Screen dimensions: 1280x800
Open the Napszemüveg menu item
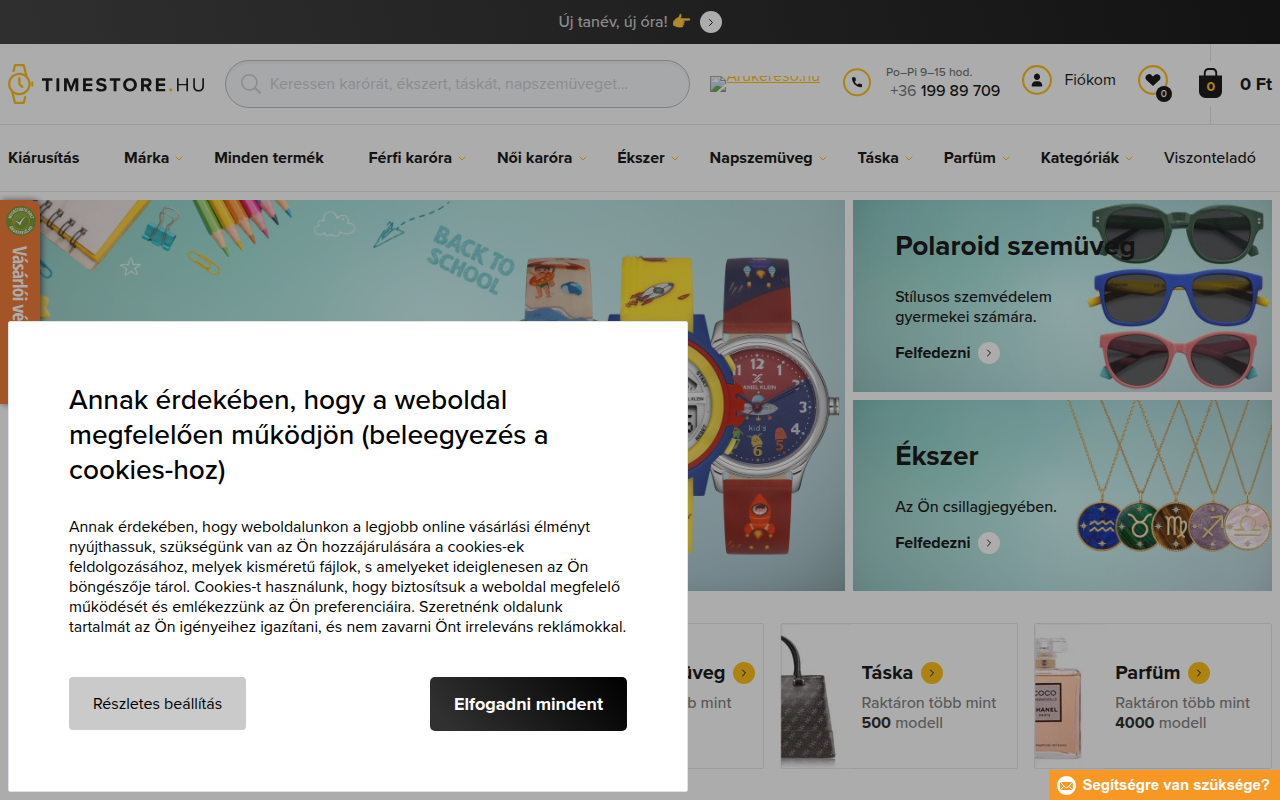click(x=761, y=158)
